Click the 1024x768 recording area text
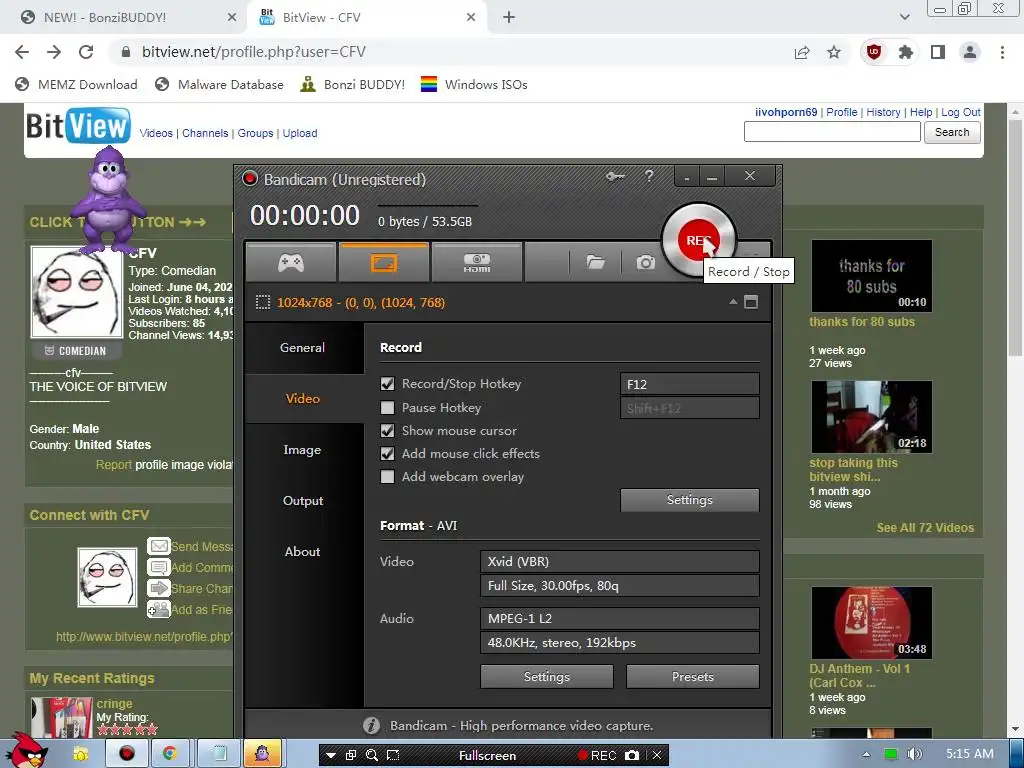Screen dimensions: 1024x768 click(361, 302)
